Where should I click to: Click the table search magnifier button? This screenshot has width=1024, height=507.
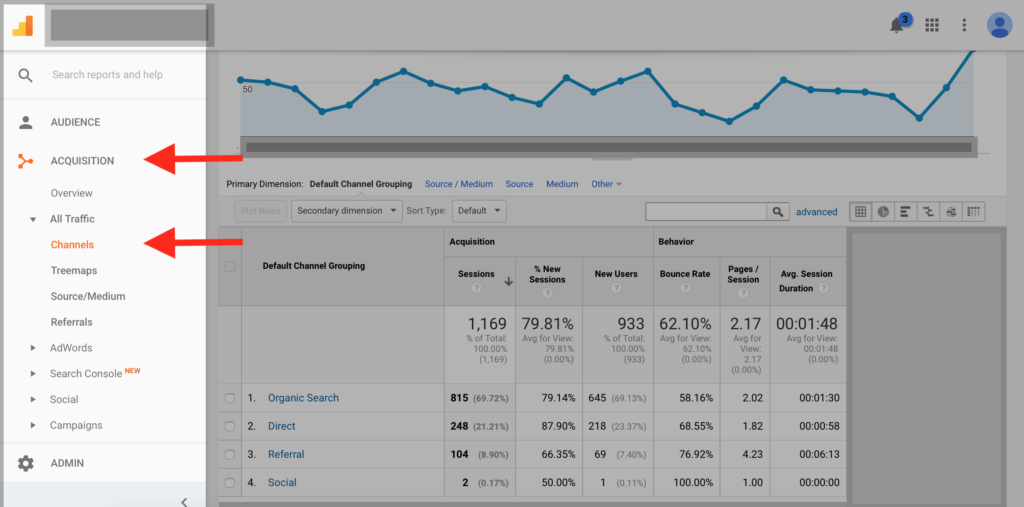pos(777,212)
